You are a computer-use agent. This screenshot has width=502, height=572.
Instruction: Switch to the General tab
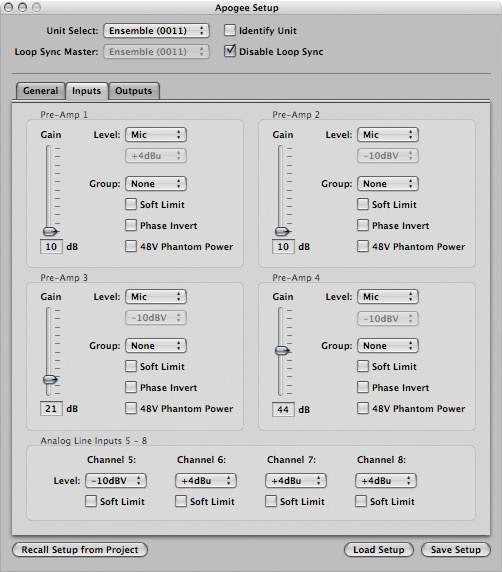coord(40,90)
